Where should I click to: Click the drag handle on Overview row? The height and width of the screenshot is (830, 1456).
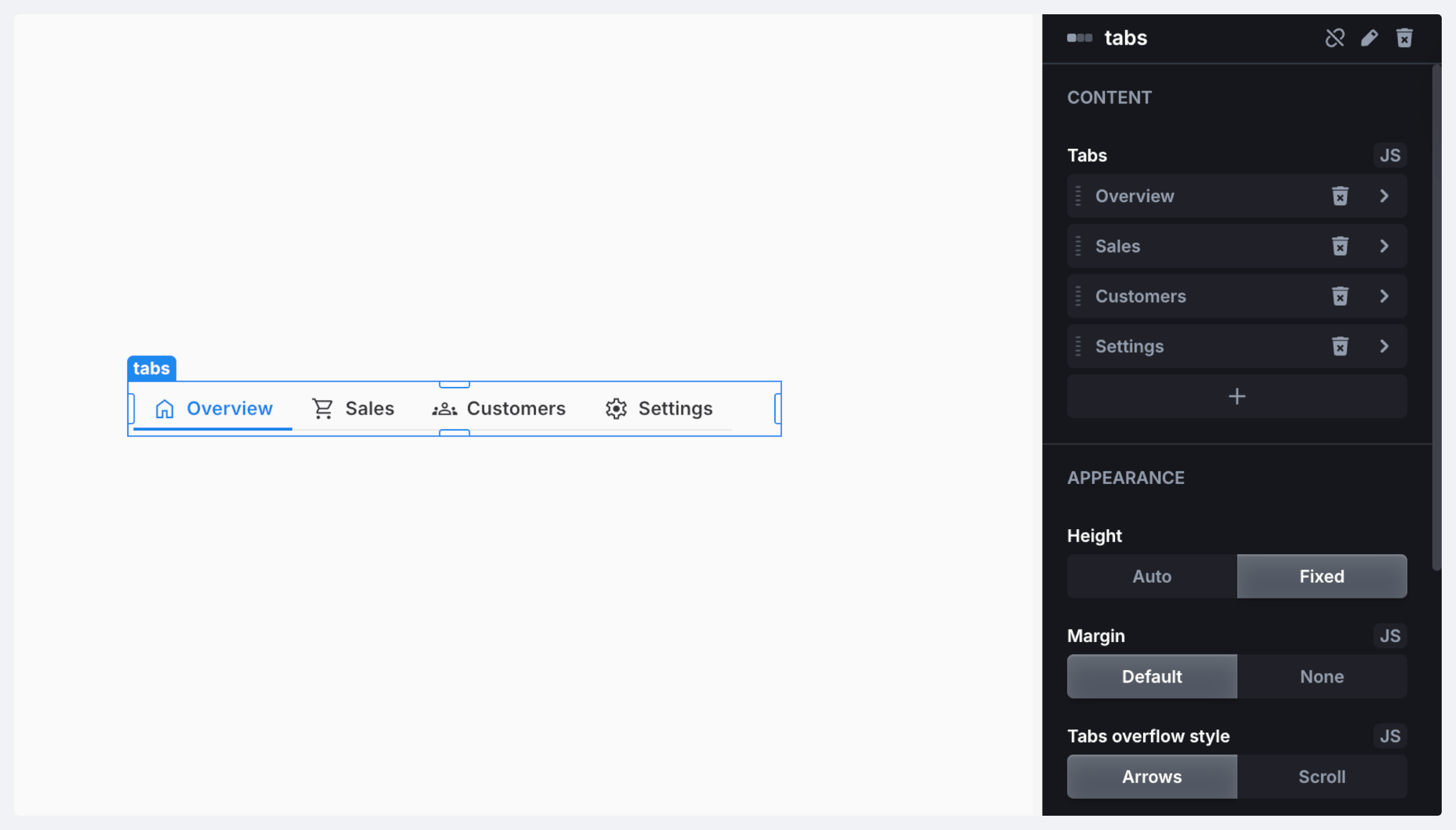coord(1078,196)
